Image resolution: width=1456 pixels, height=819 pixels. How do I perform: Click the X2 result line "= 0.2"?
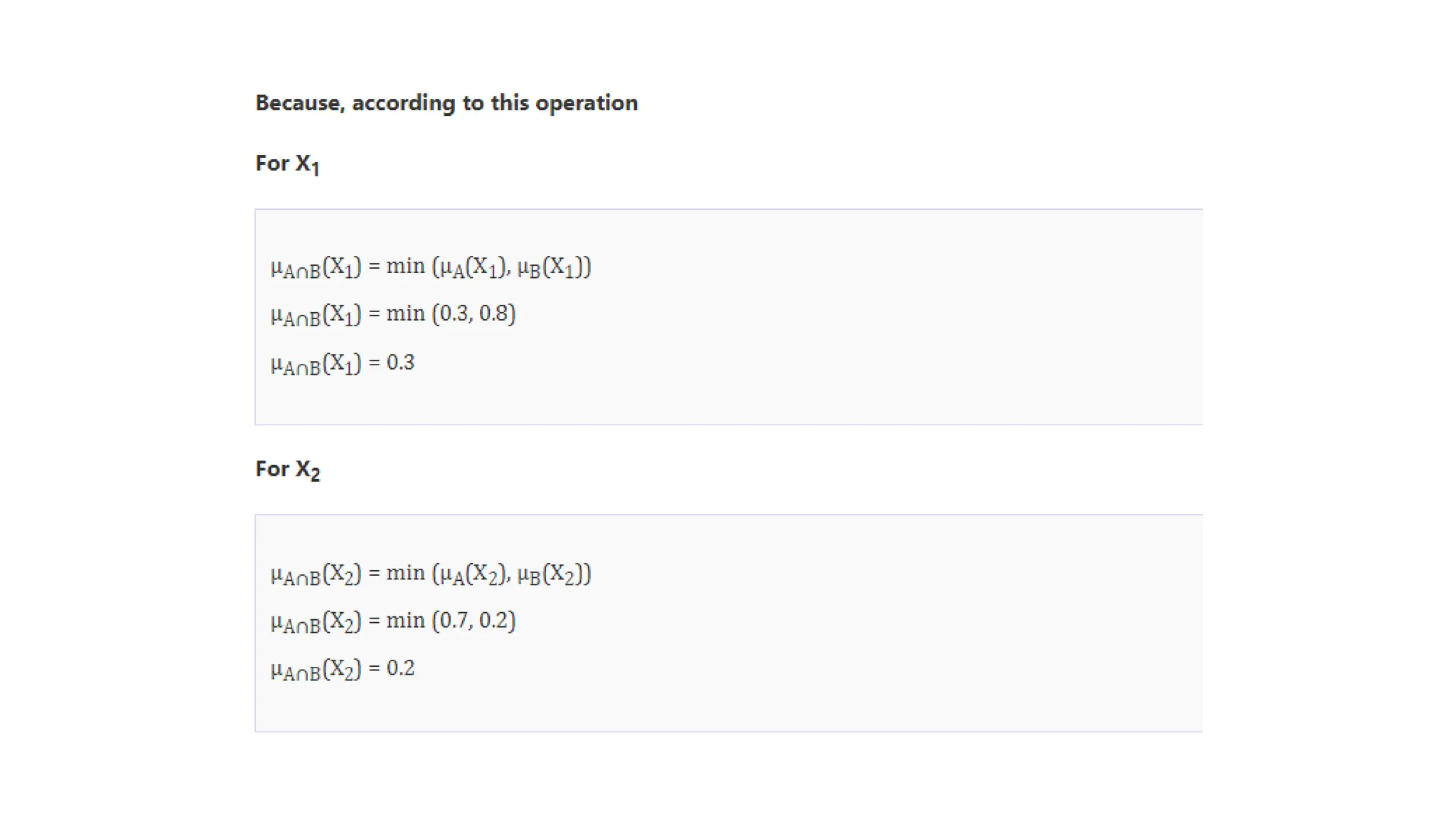click(342, 669)
